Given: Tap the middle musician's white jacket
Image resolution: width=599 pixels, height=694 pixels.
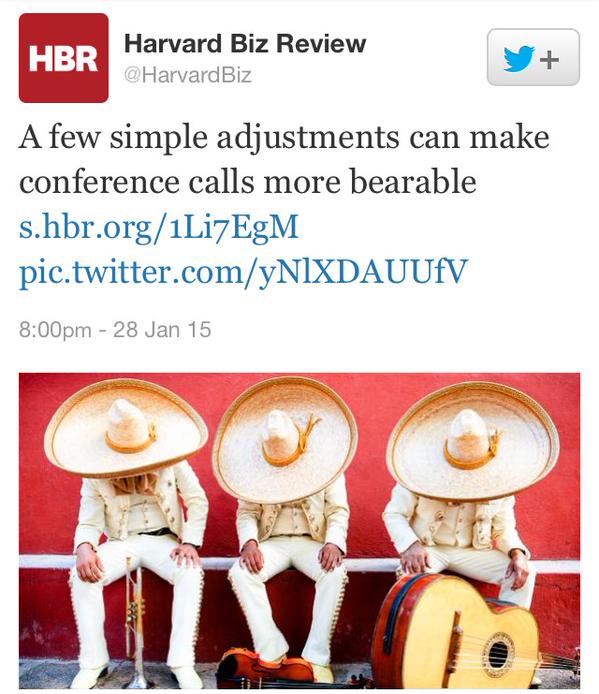Looking at the screenshot, I should tap(293, 518).
